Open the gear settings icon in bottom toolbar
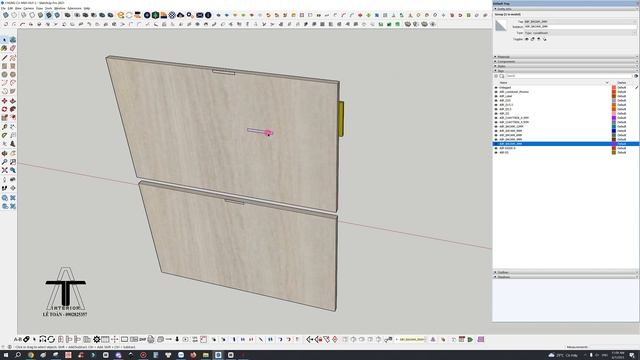 coord(97,339)
